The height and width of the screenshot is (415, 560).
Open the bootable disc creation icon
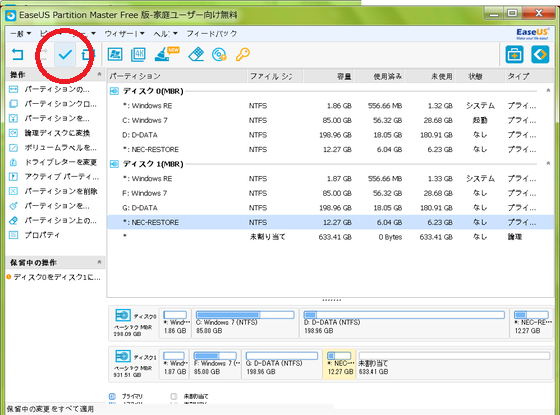coord(219,55)
